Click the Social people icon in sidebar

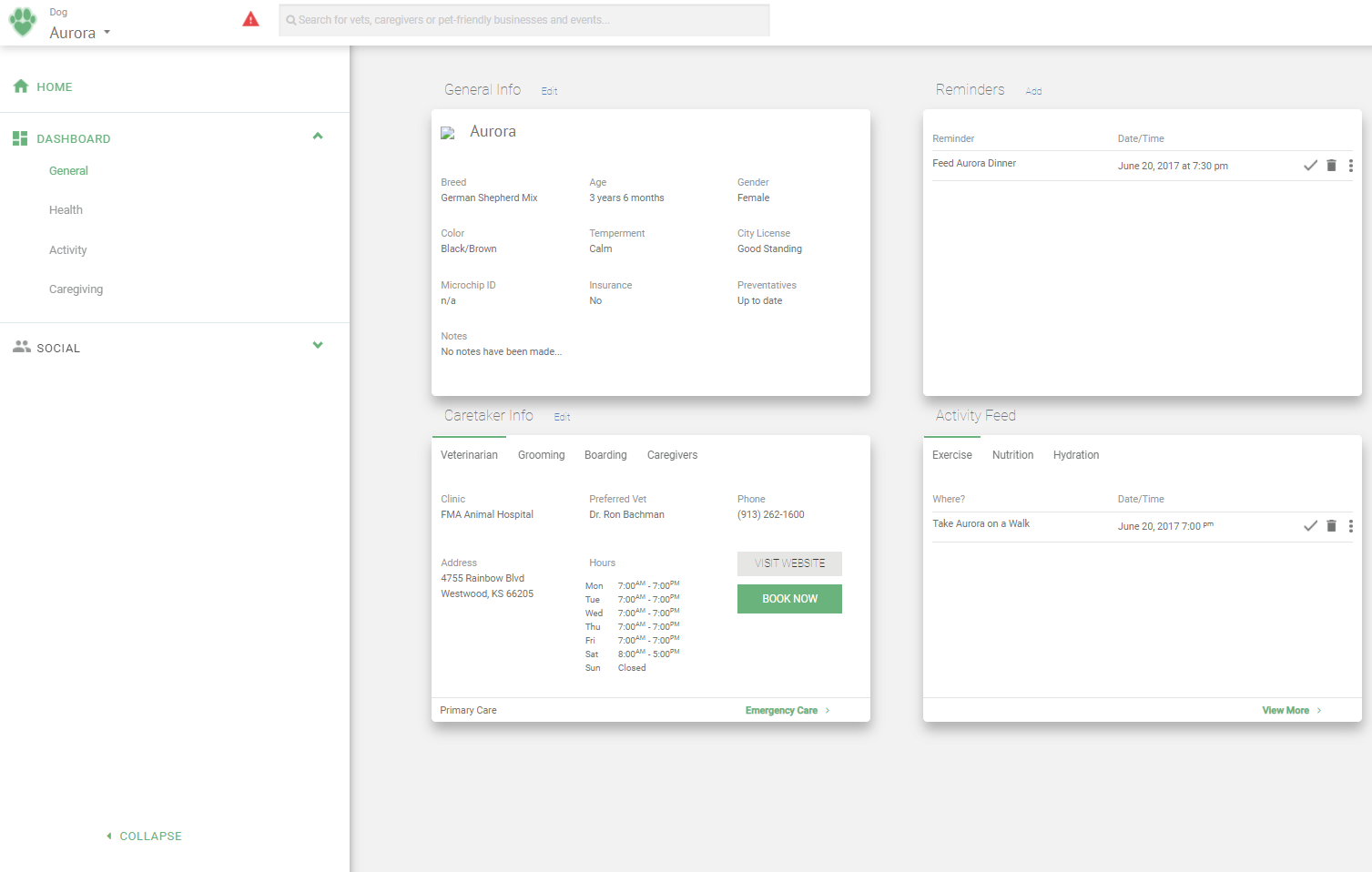(21, 347)
